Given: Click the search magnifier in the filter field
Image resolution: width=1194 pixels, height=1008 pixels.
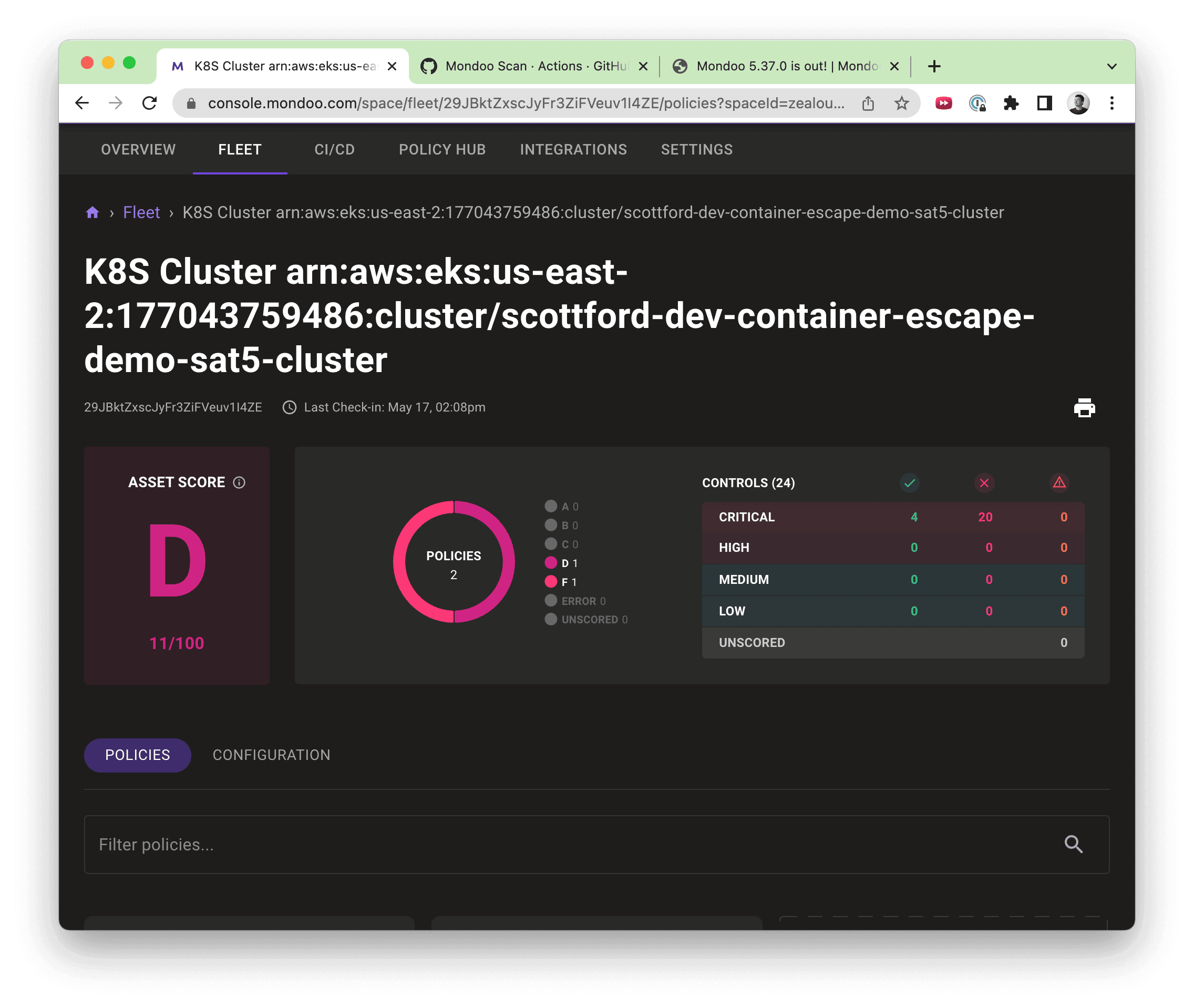Looking at the screenshot, I should coord(1075,844).
